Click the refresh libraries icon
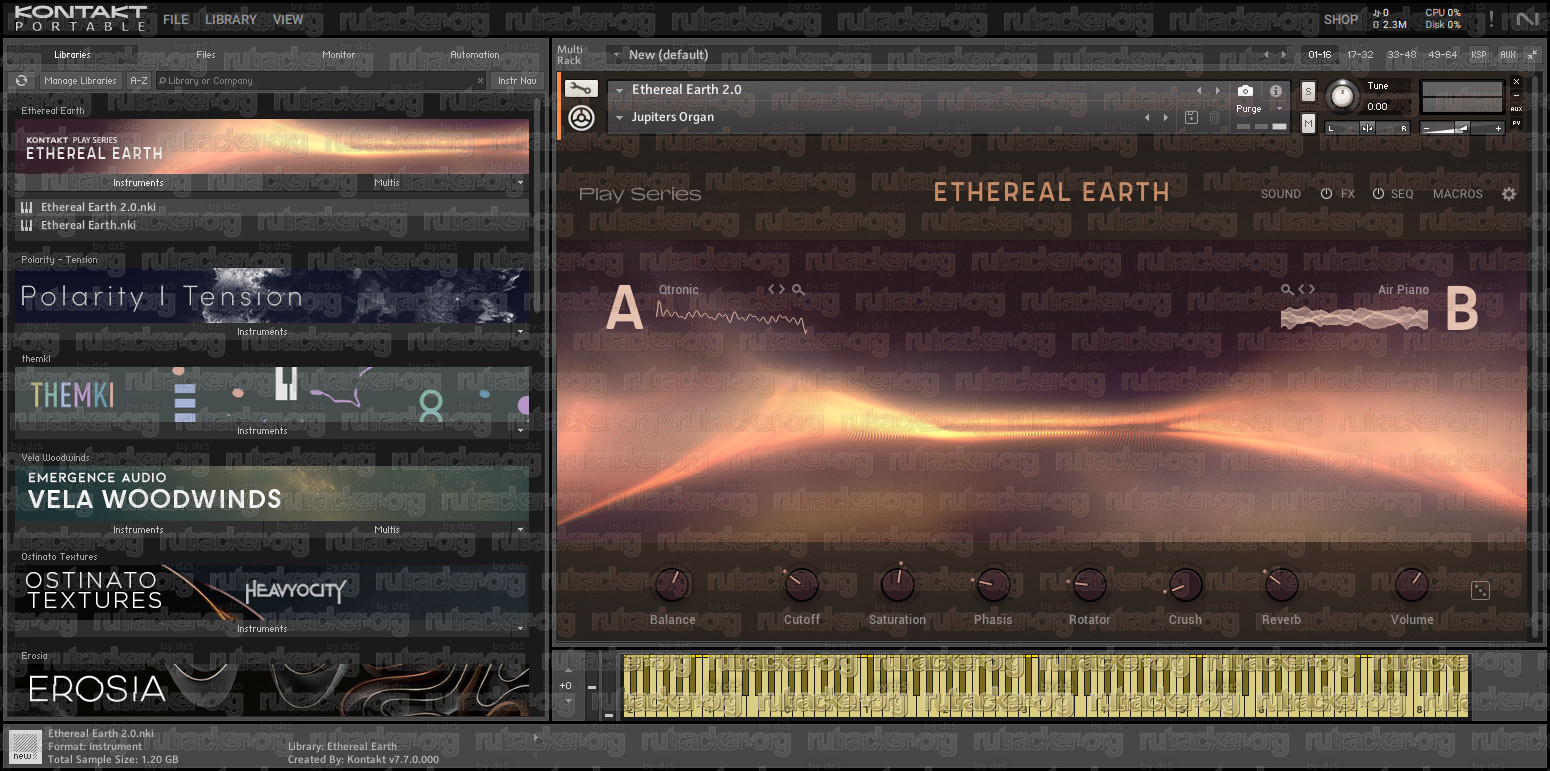 coord(20,81)
